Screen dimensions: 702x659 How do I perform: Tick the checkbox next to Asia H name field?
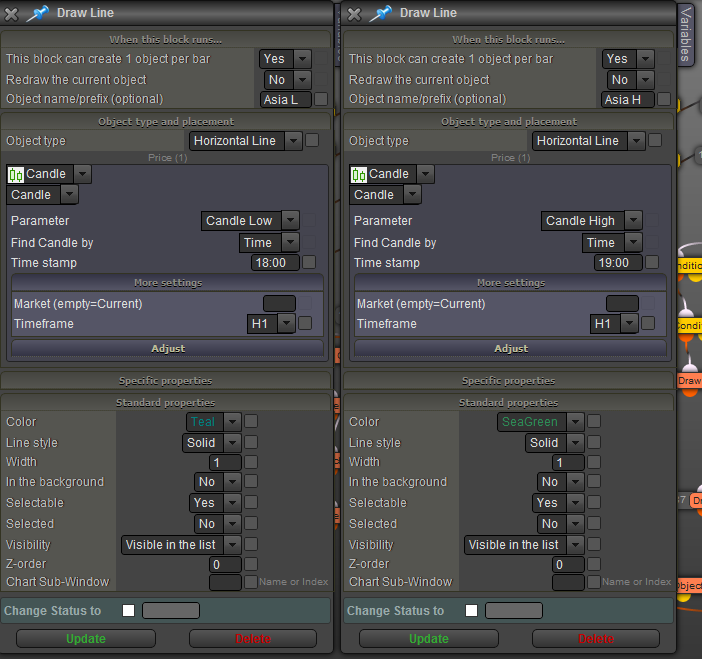[x=664, y=99]
